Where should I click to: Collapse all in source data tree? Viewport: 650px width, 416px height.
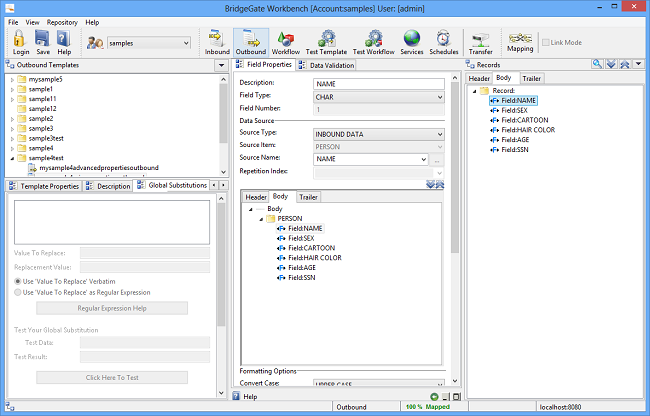pos(439,184)
